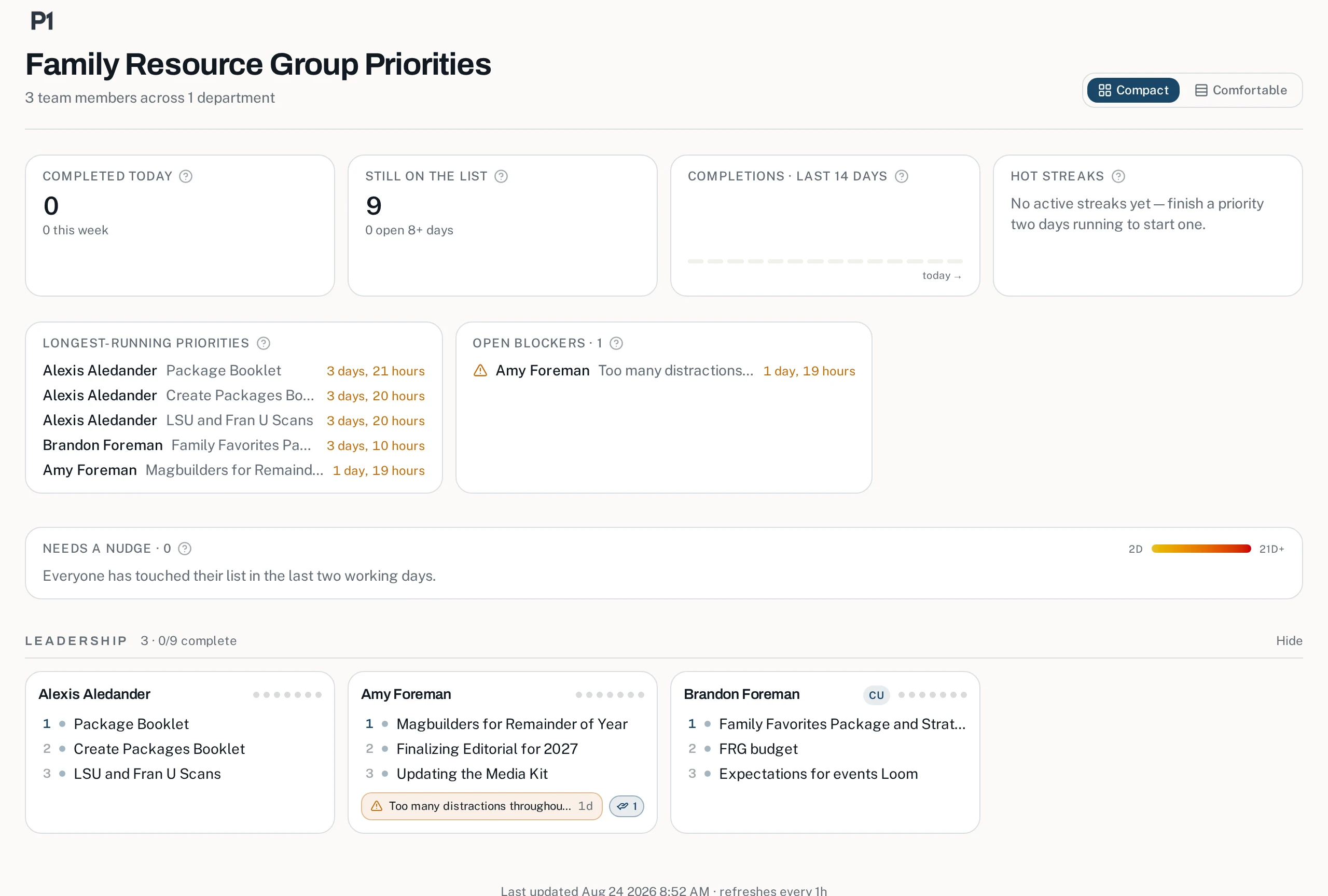Open help icon beside Longest-Running Priorities

coord(264,343)
